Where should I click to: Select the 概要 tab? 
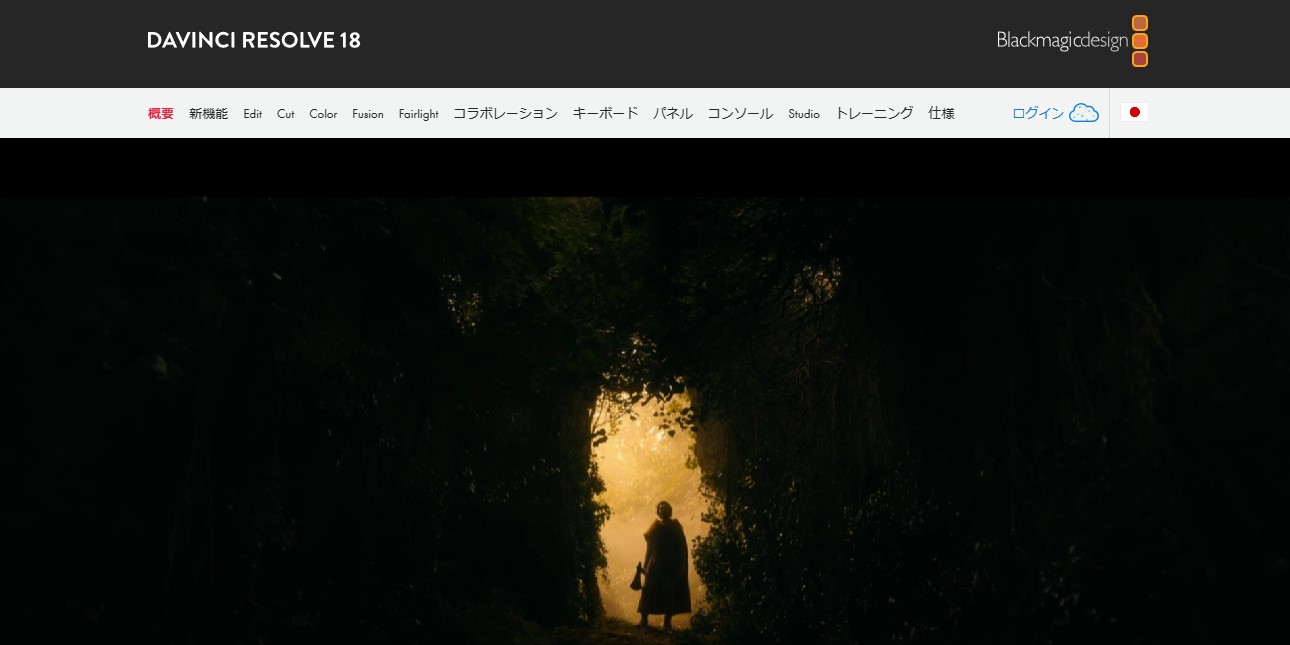(x=161, y=114)
